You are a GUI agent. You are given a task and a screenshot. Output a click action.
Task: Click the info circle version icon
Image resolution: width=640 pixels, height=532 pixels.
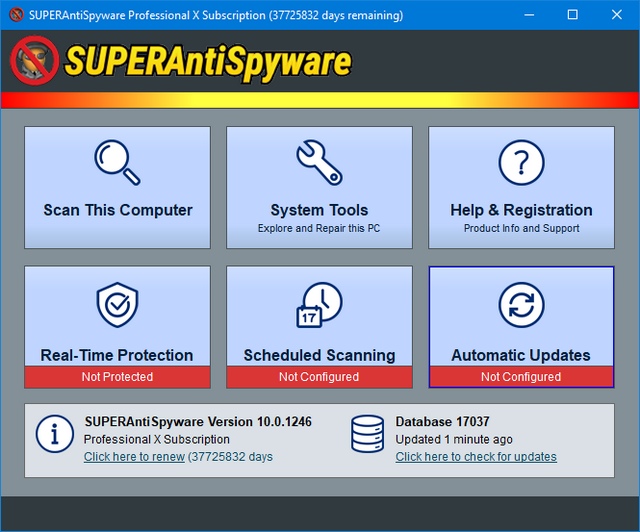click(54, 433)
